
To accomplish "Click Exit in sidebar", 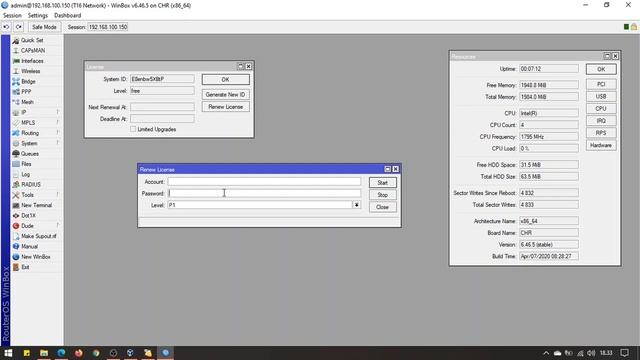I will point(25,267).
